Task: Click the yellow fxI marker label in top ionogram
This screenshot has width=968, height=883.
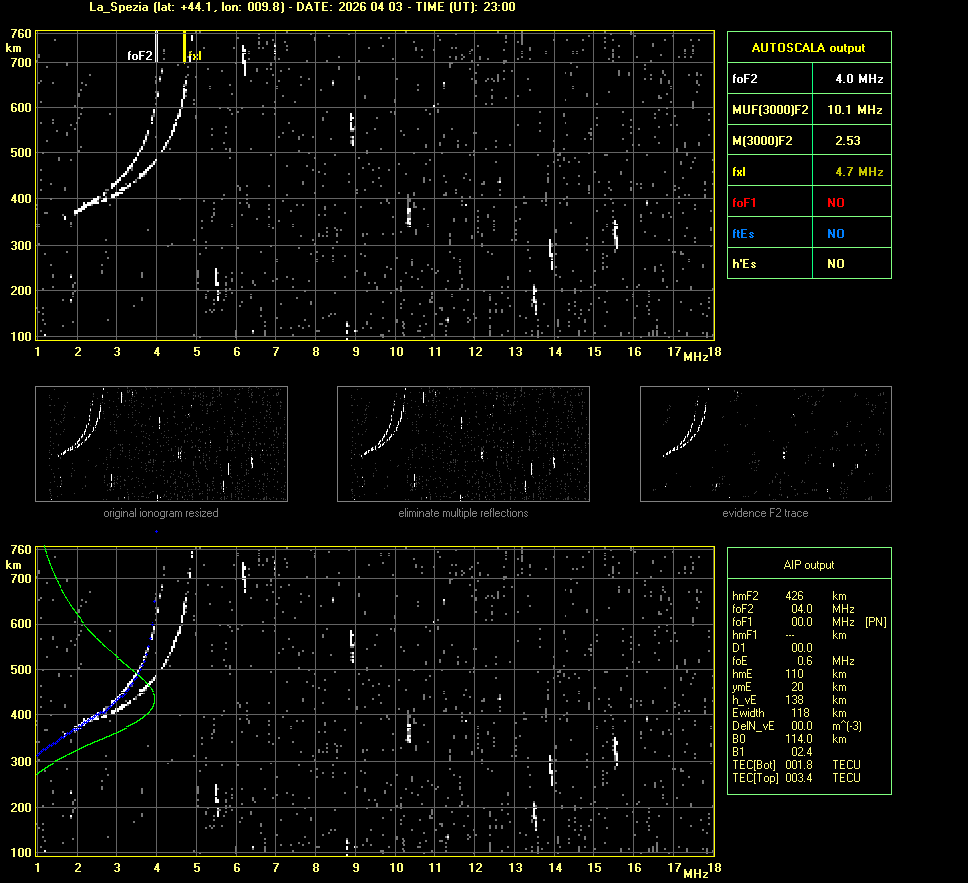Action: coord(195,56)
